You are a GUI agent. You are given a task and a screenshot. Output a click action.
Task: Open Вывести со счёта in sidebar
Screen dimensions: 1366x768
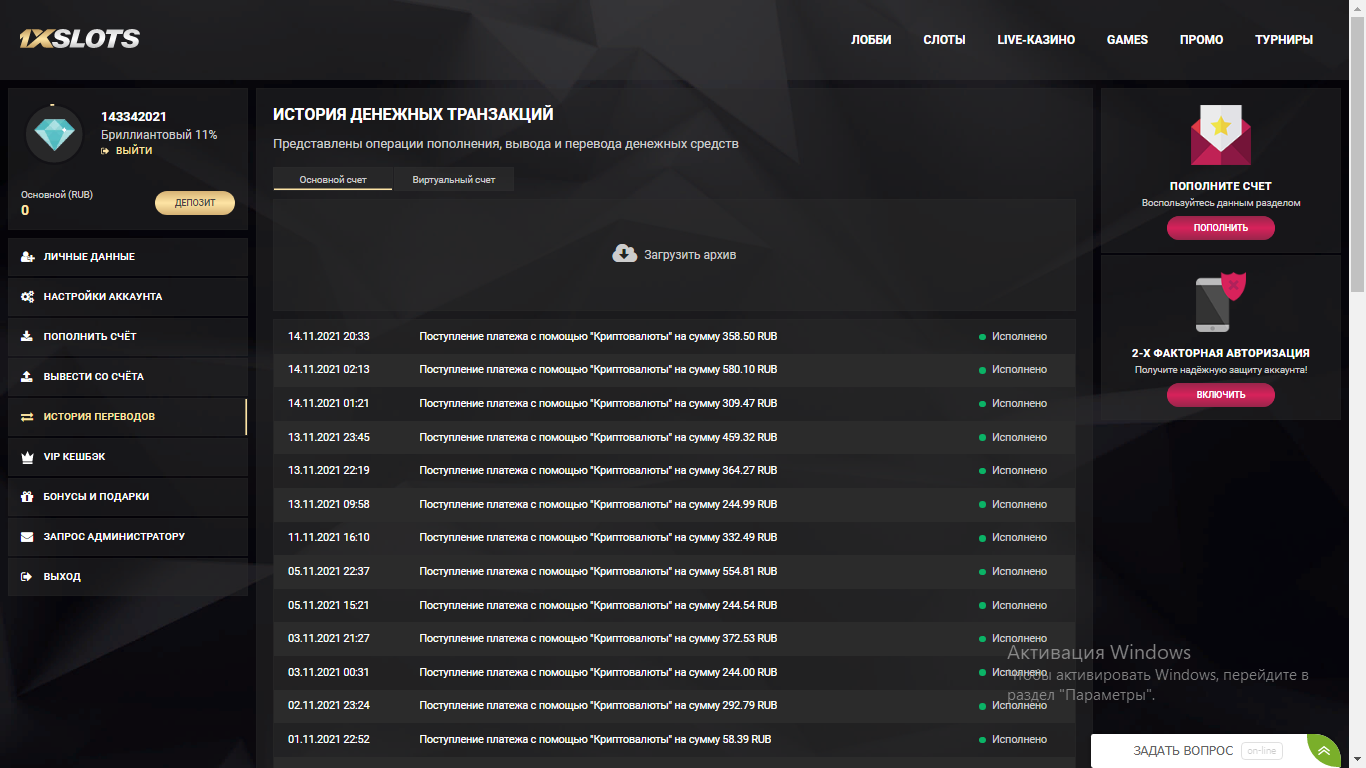tap(94, 377)
